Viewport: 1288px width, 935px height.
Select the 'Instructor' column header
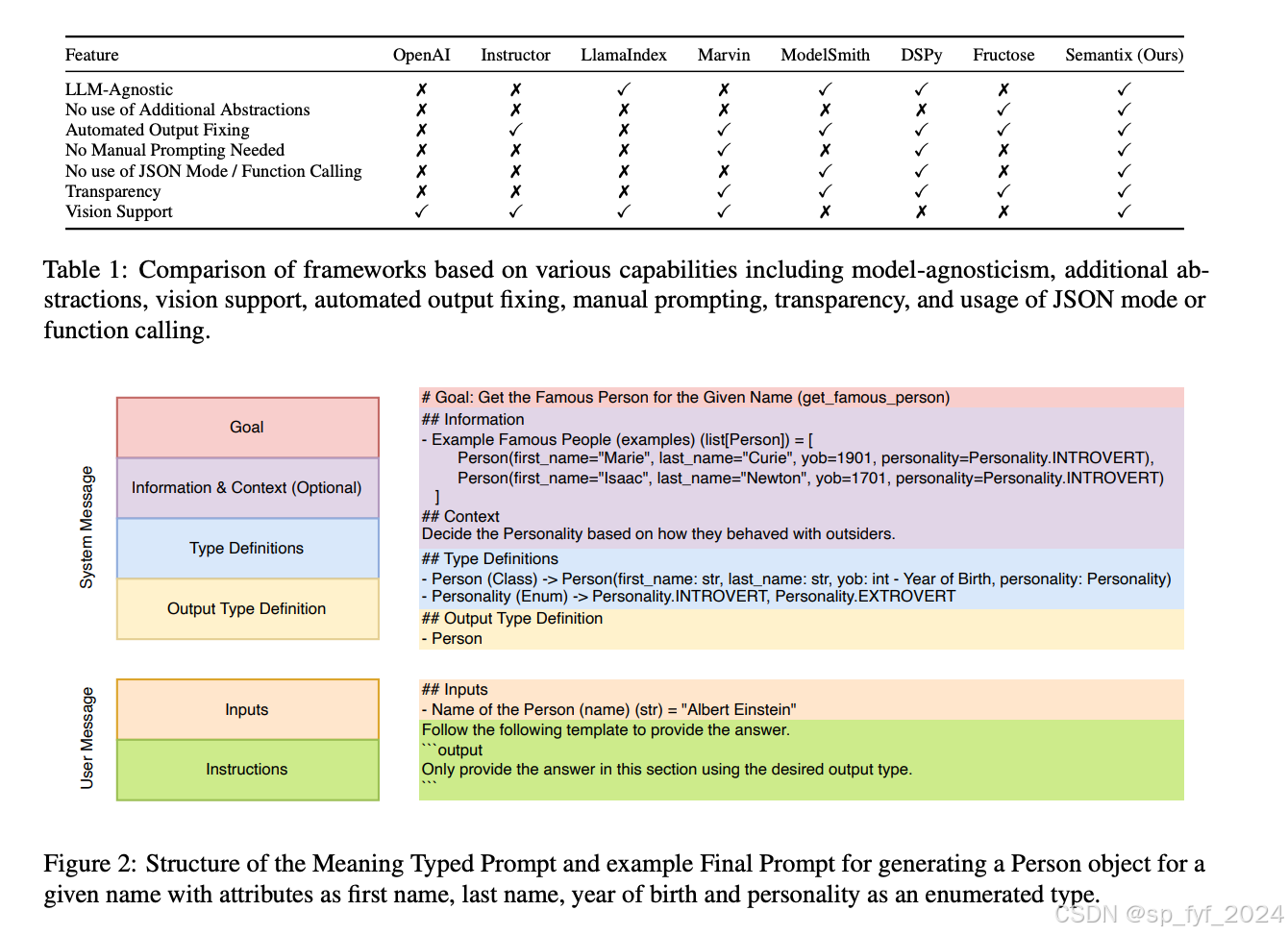[515, 55]
